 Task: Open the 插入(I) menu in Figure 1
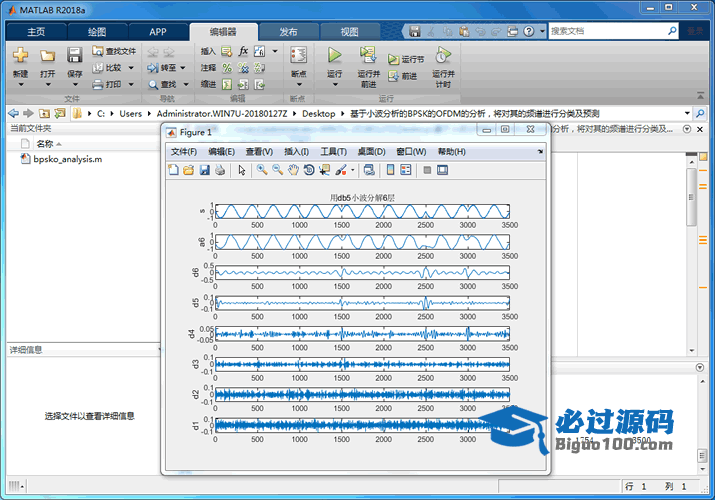pyautogui.click(x=296, y=152)
